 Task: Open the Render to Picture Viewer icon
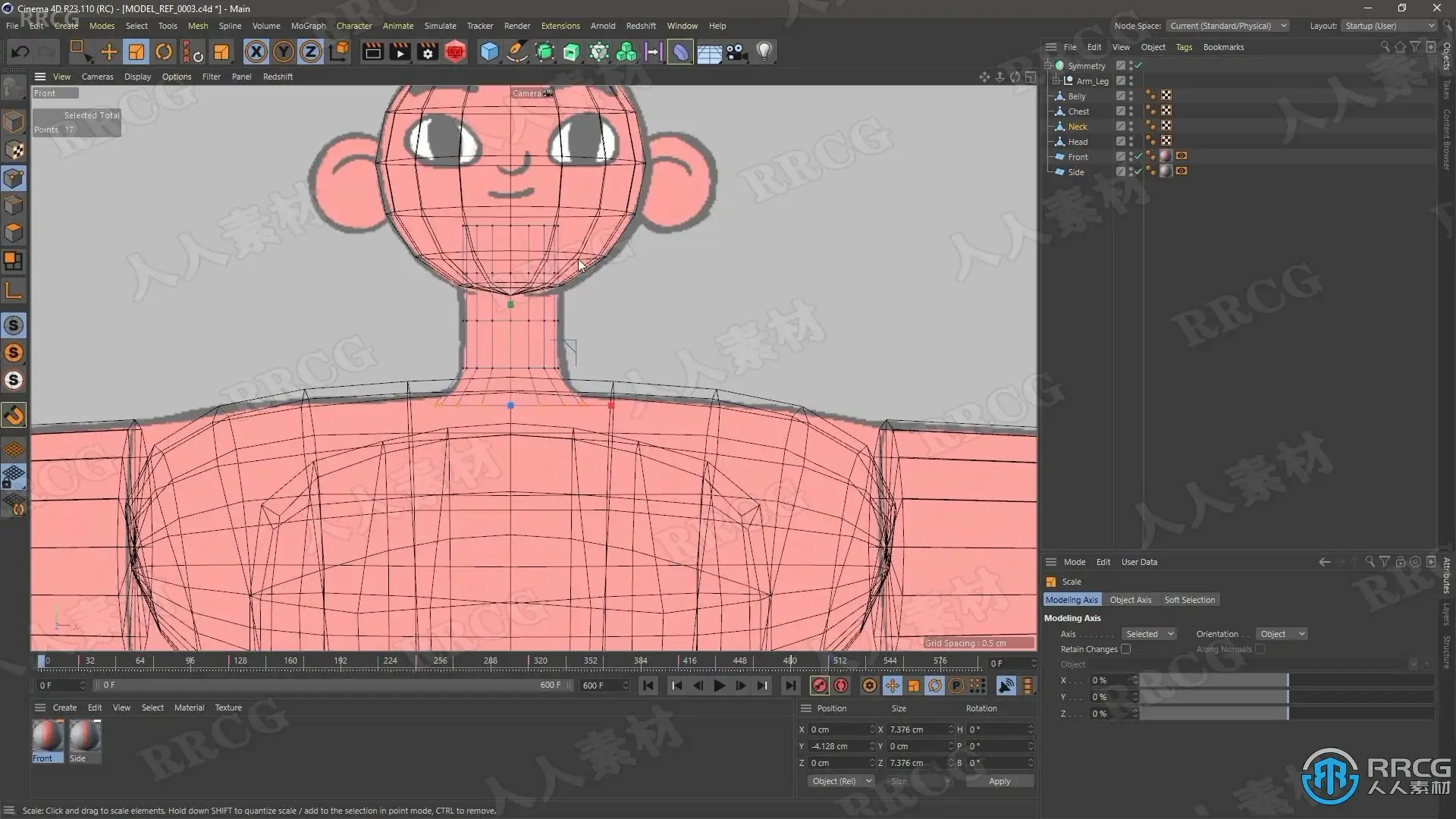coord(400,52)
